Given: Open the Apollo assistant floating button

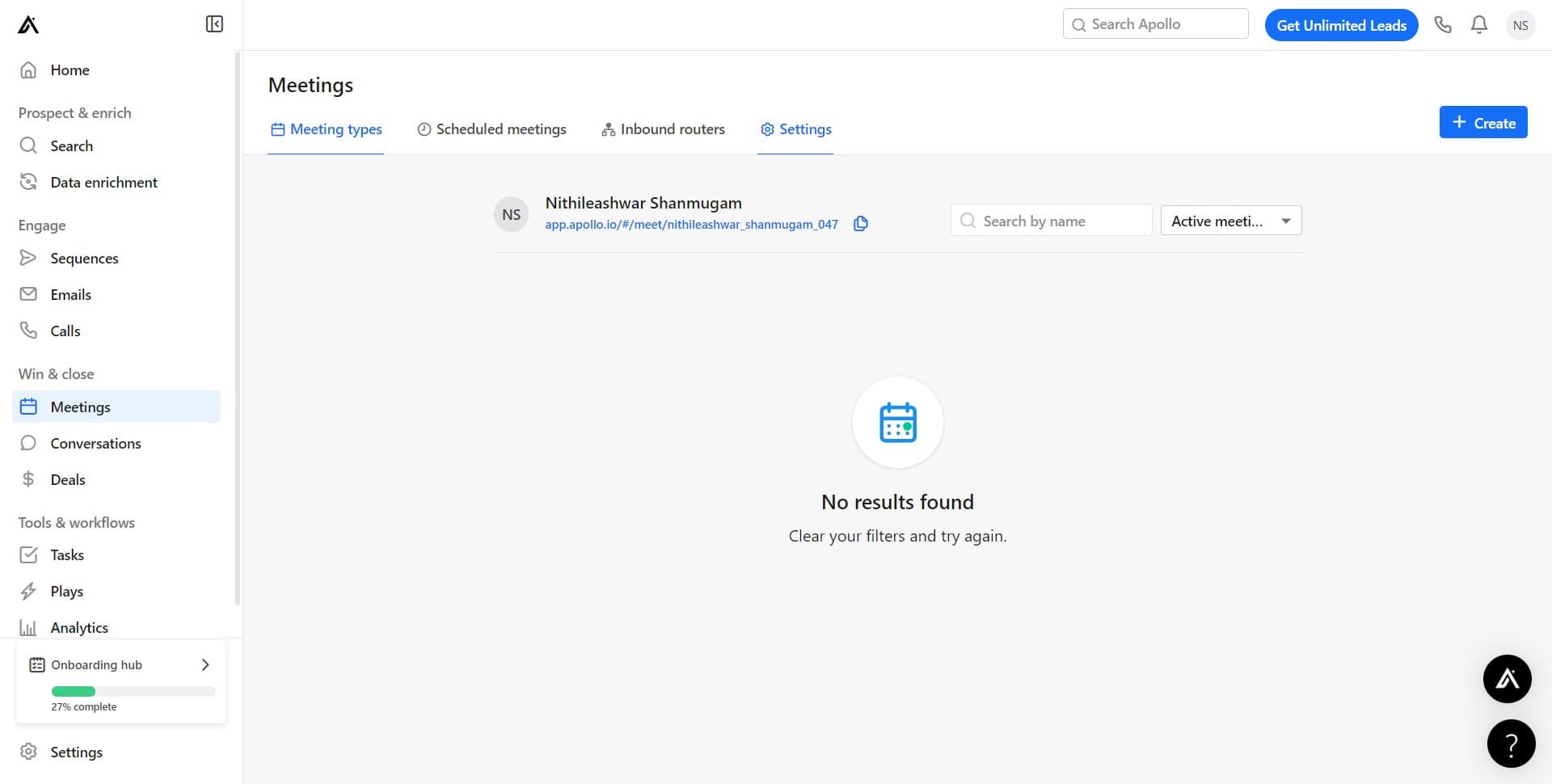Looking at the screenshot, I should point(1507,679).
